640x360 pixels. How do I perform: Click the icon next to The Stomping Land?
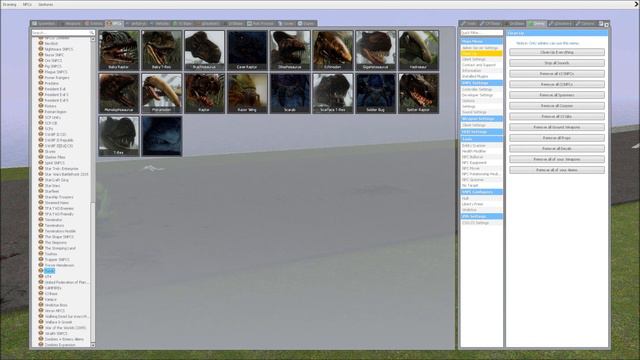[41, 248]
